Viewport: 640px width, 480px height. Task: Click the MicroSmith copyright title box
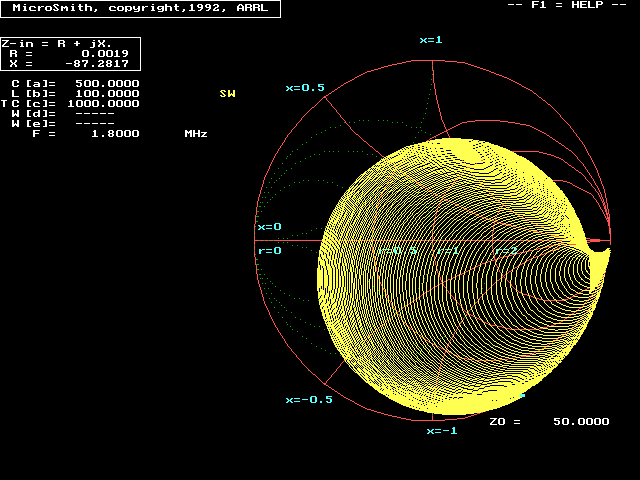pyautogui.click(x=140, y=8)
